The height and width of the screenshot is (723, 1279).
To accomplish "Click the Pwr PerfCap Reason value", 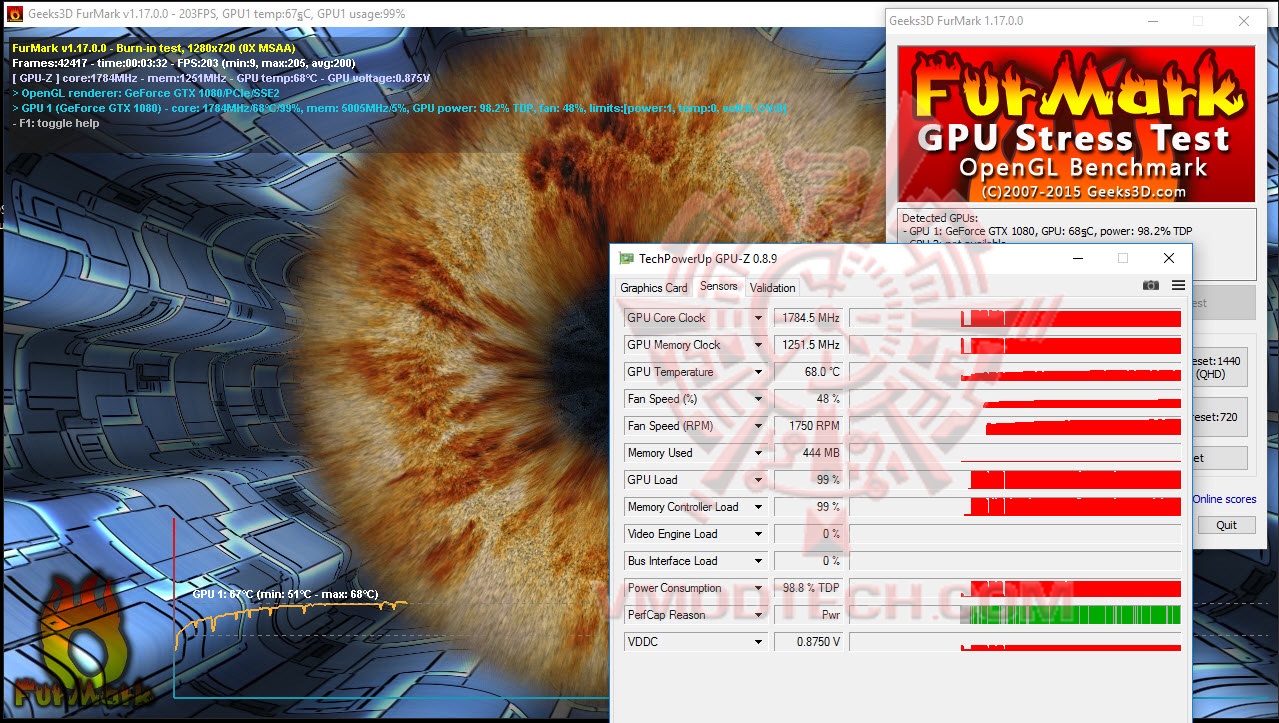I will point(809,615).
